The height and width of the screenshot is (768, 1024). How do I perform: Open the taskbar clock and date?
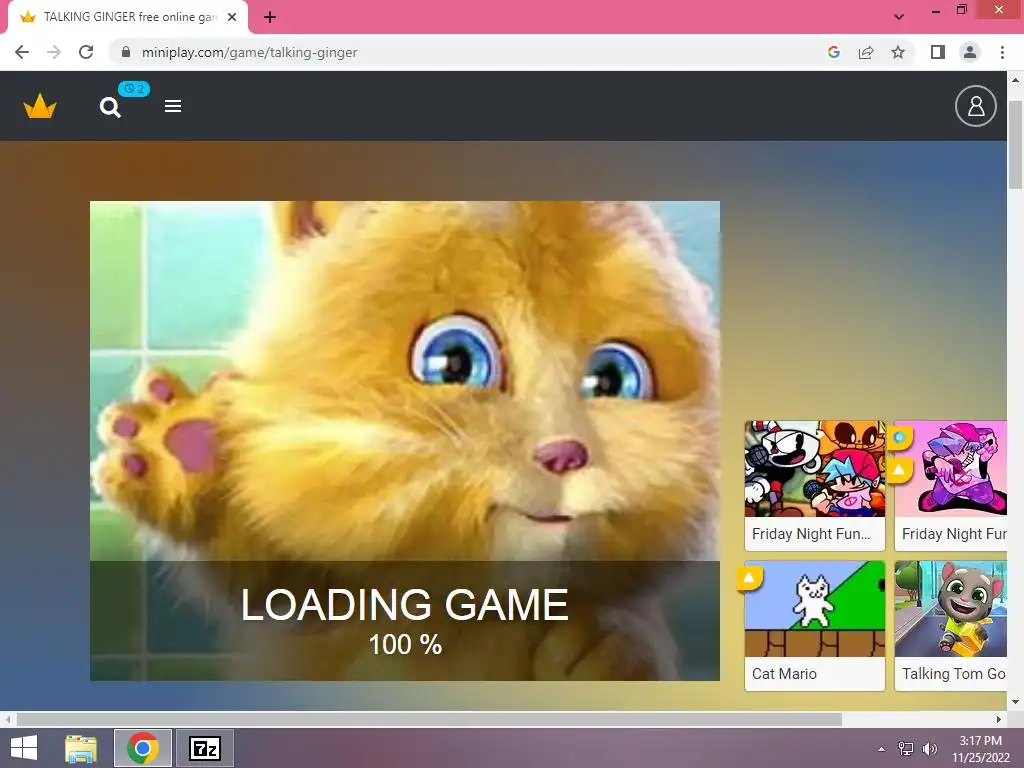click(x=980, y=749)
